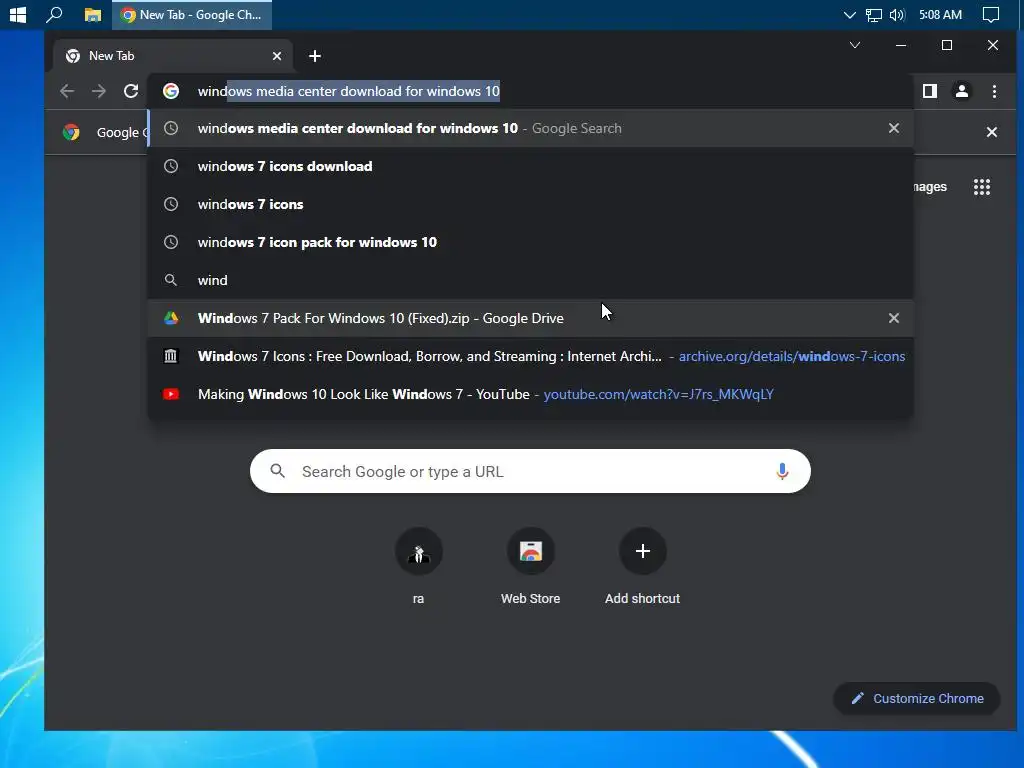Dismiss the Google Chrome infobar
1024x768 pixels.
pos(991,132)
